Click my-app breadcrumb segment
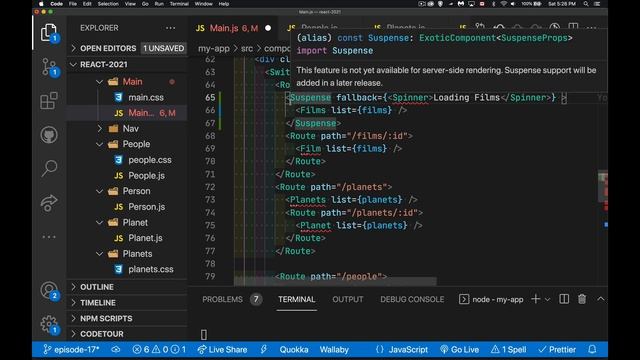Image resolution: width=640 pixels, height=360 pixels. tap(214, 49)
